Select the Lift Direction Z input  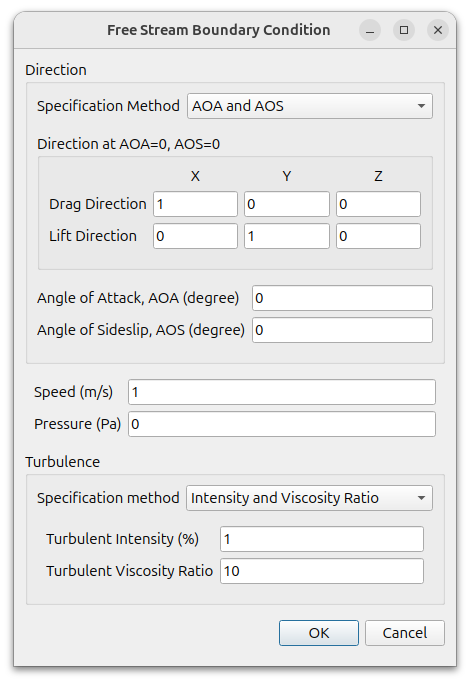pyautogui.click(x=378, y=236)
